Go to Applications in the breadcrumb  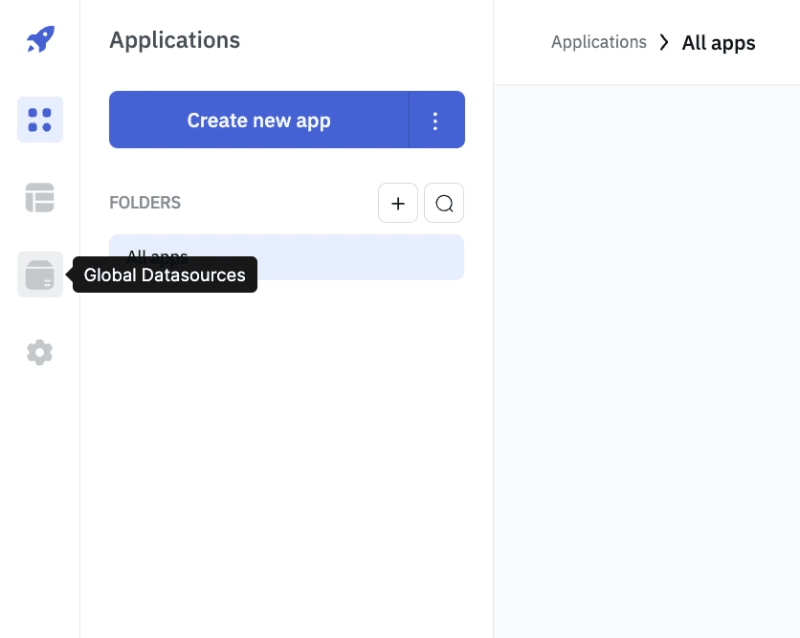pos(598,42)
